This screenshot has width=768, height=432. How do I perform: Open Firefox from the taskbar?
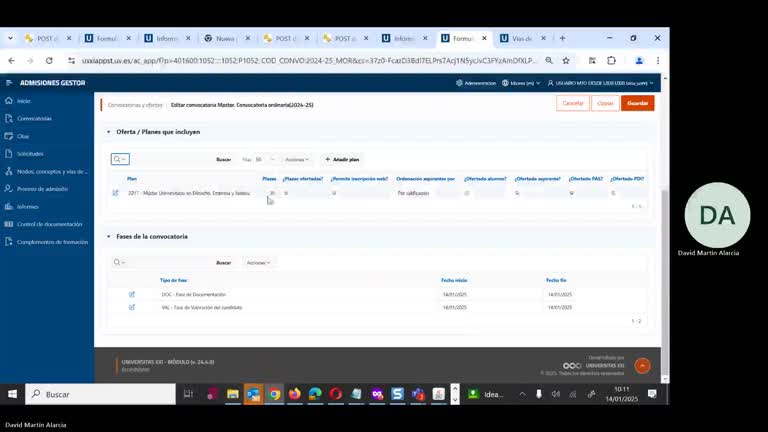point(295,394)
